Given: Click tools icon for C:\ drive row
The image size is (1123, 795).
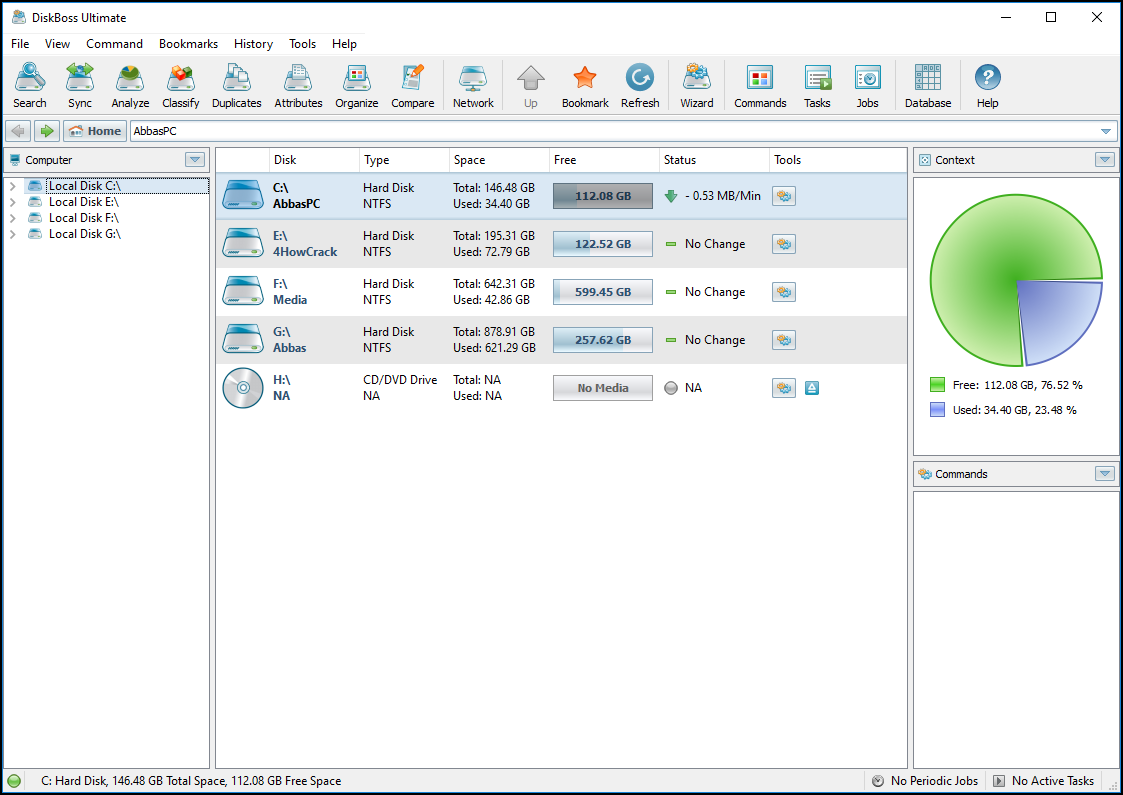Looking at the screenshot, I should [784, 196].
